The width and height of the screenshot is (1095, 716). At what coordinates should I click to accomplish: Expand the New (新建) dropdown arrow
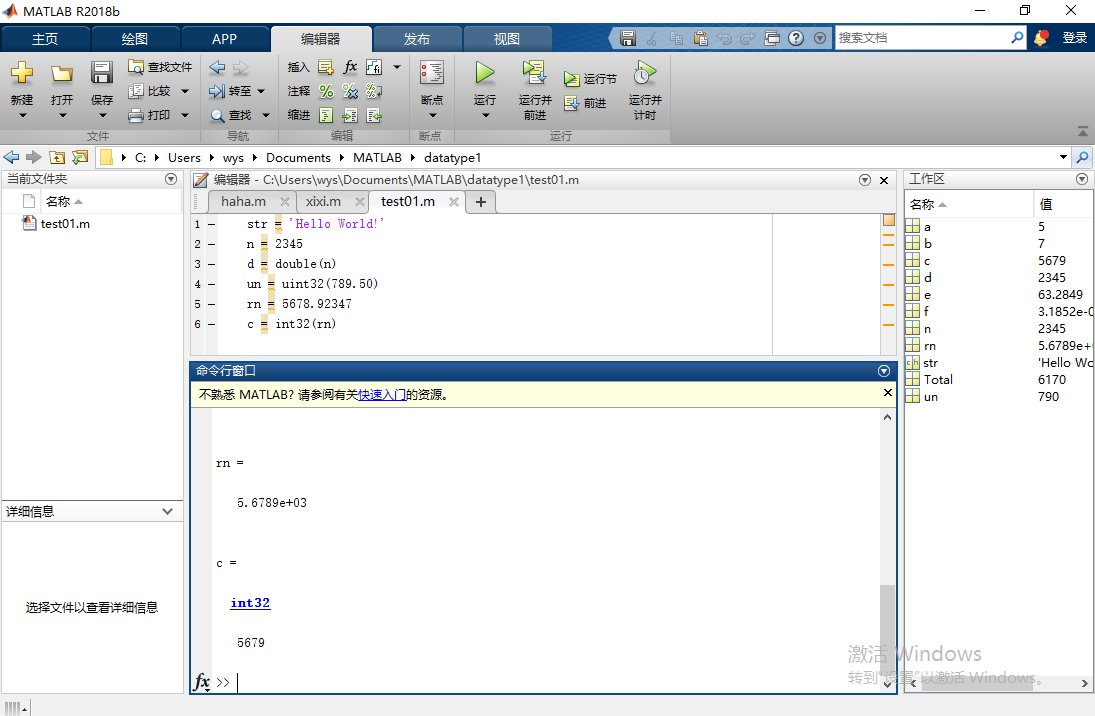point(22,115)
